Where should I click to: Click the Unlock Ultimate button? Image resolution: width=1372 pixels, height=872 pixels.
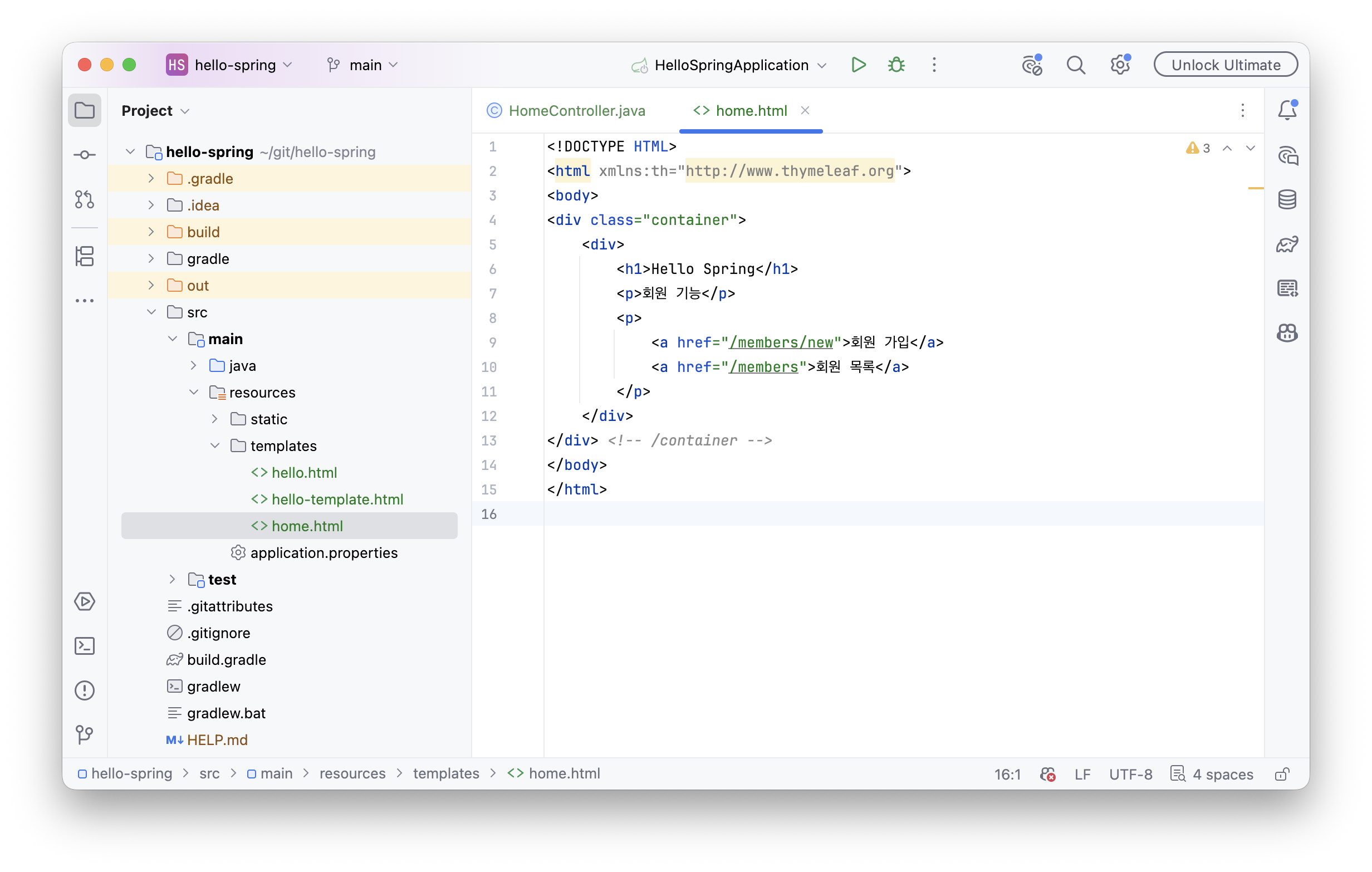tap(1226, 65)
